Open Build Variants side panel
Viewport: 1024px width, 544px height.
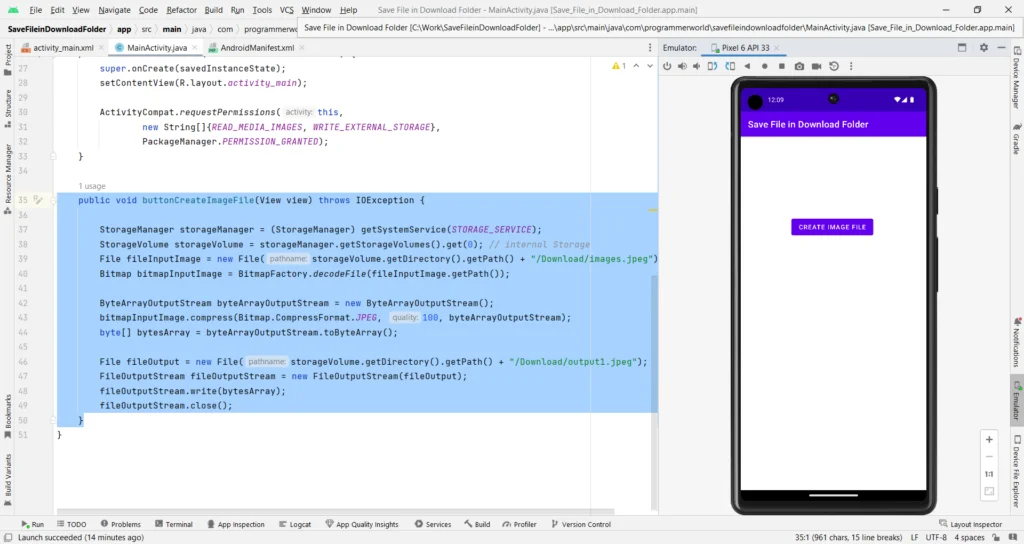pos(8,480)
